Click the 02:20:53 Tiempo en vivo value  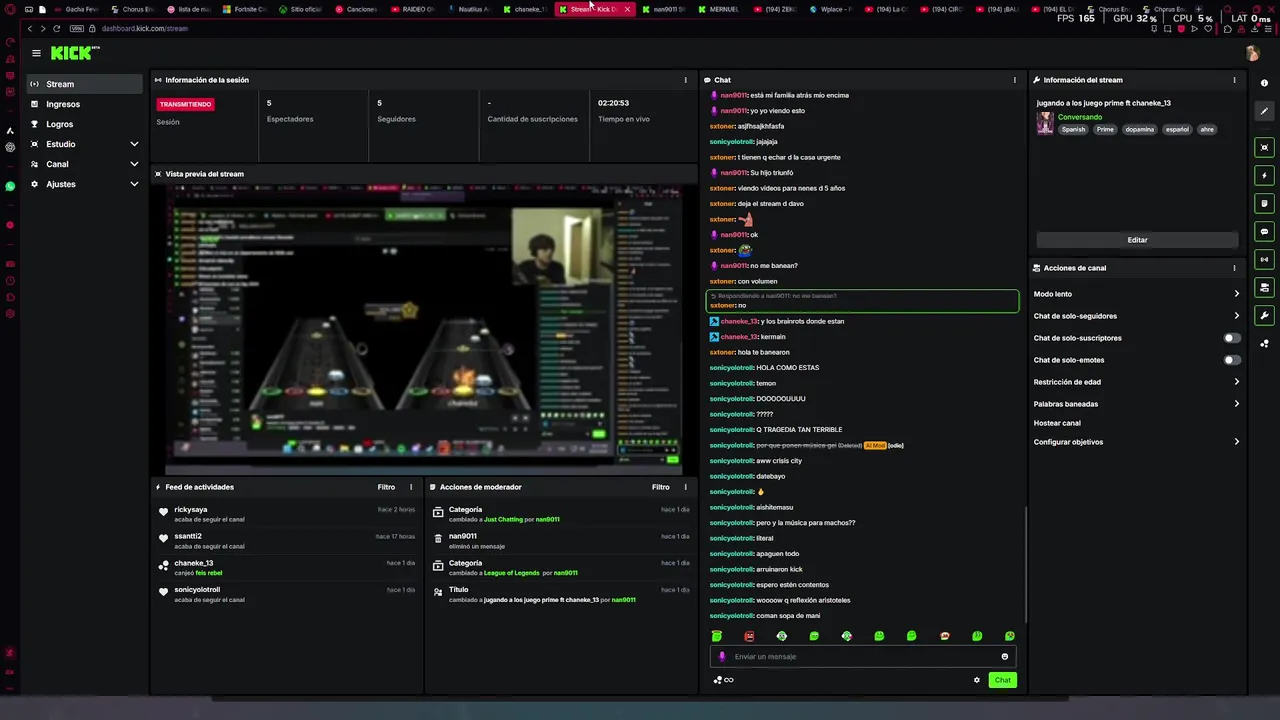tap(613, 103)
